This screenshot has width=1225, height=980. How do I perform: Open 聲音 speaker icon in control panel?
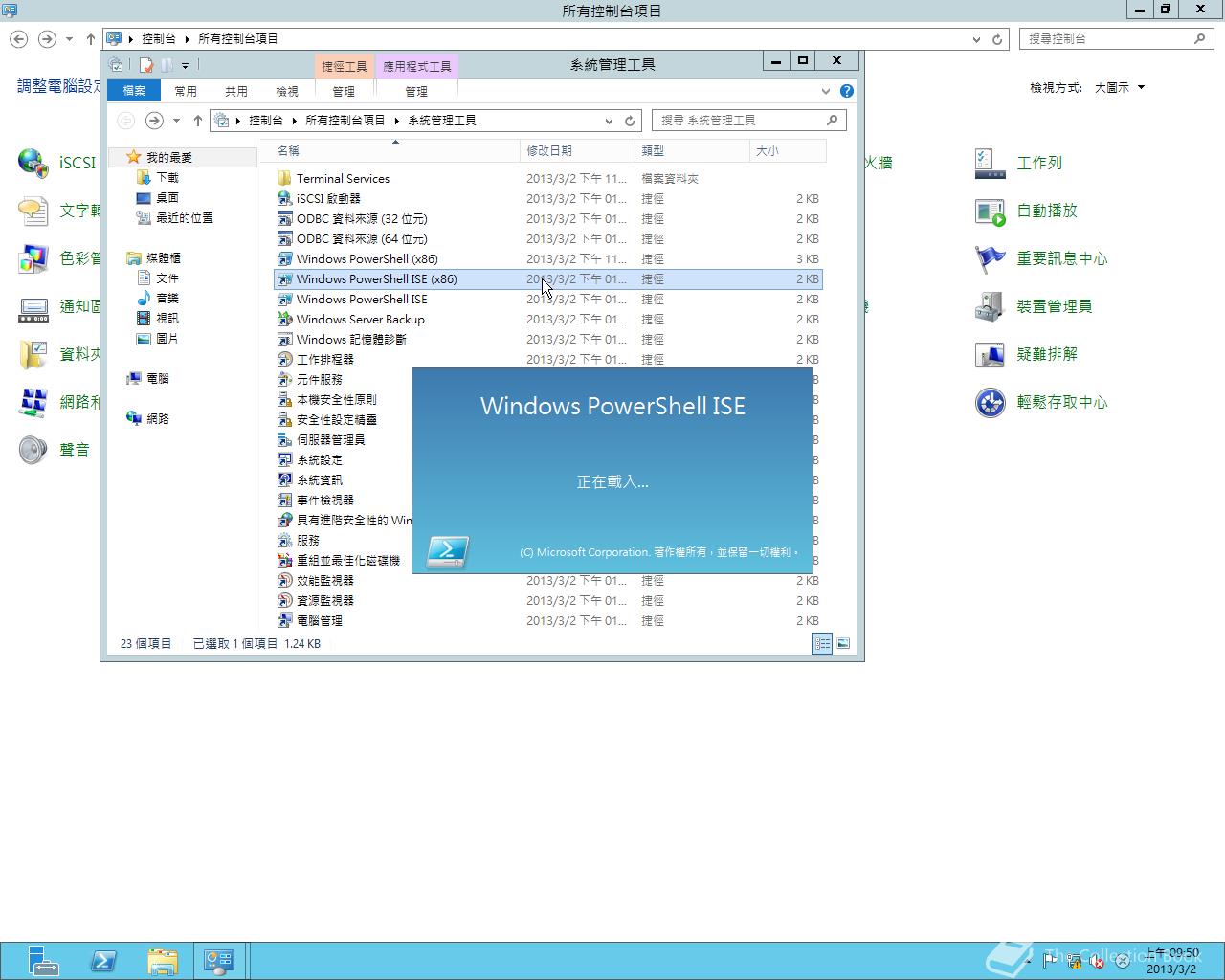[x=33, y=450]
